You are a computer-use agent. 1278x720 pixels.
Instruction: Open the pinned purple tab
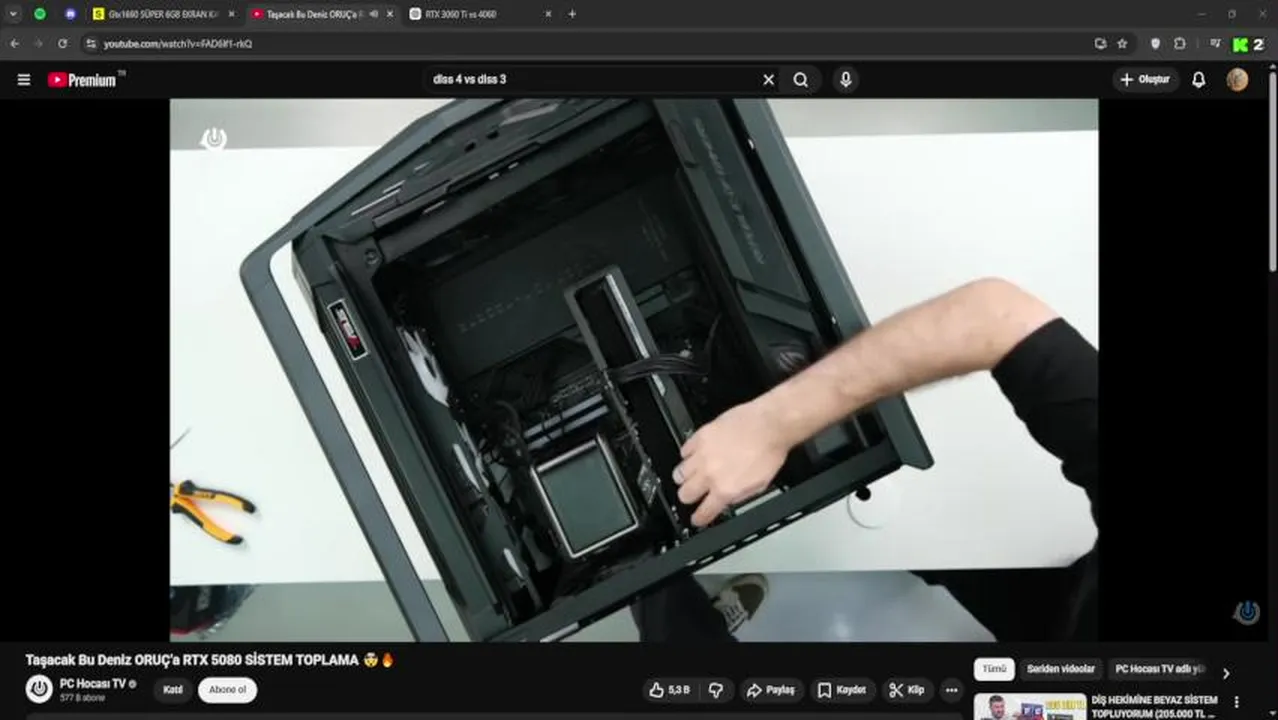click(70, 14)
